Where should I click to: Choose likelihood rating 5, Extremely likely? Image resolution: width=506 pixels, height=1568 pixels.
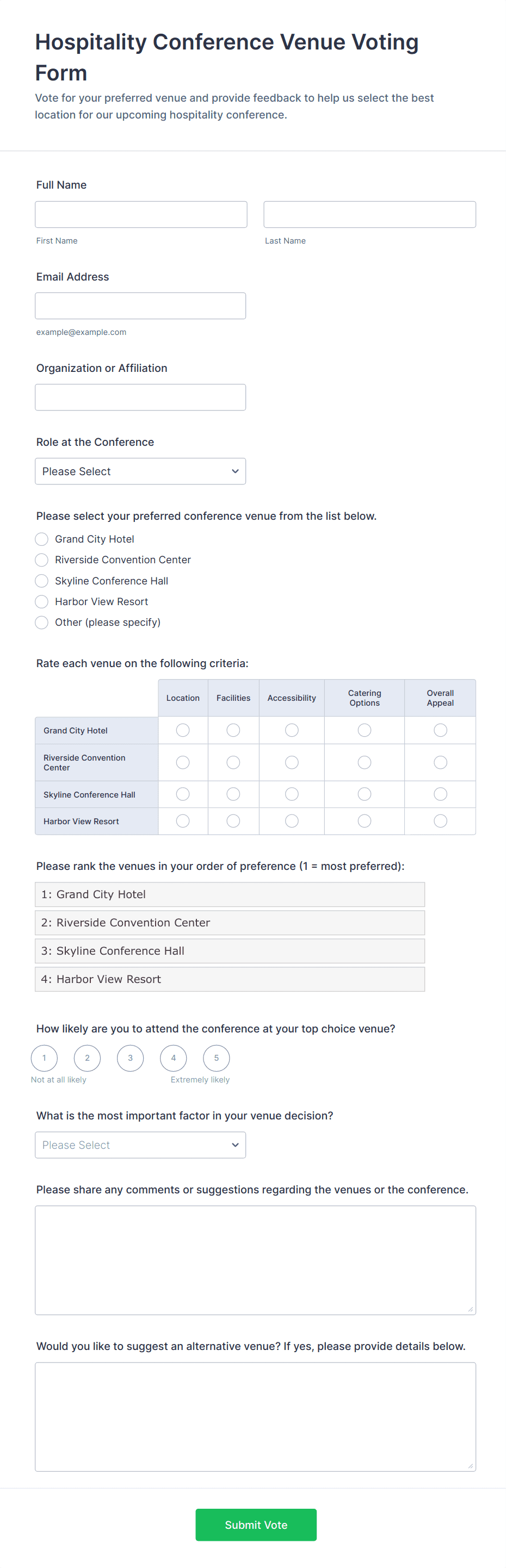click(x=216, y=1058)
